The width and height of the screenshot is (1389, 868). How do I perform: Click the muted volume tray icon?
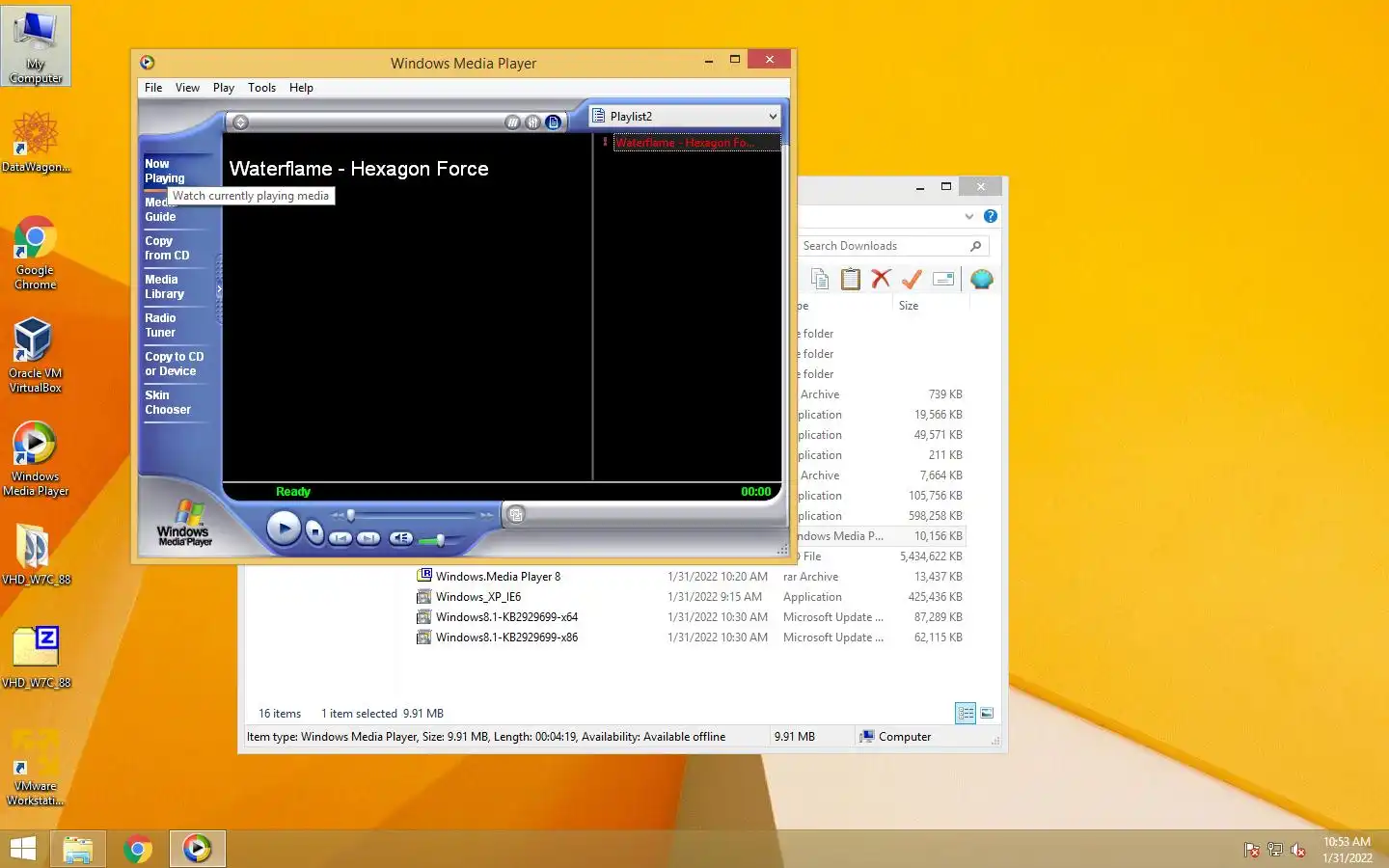1298,850
